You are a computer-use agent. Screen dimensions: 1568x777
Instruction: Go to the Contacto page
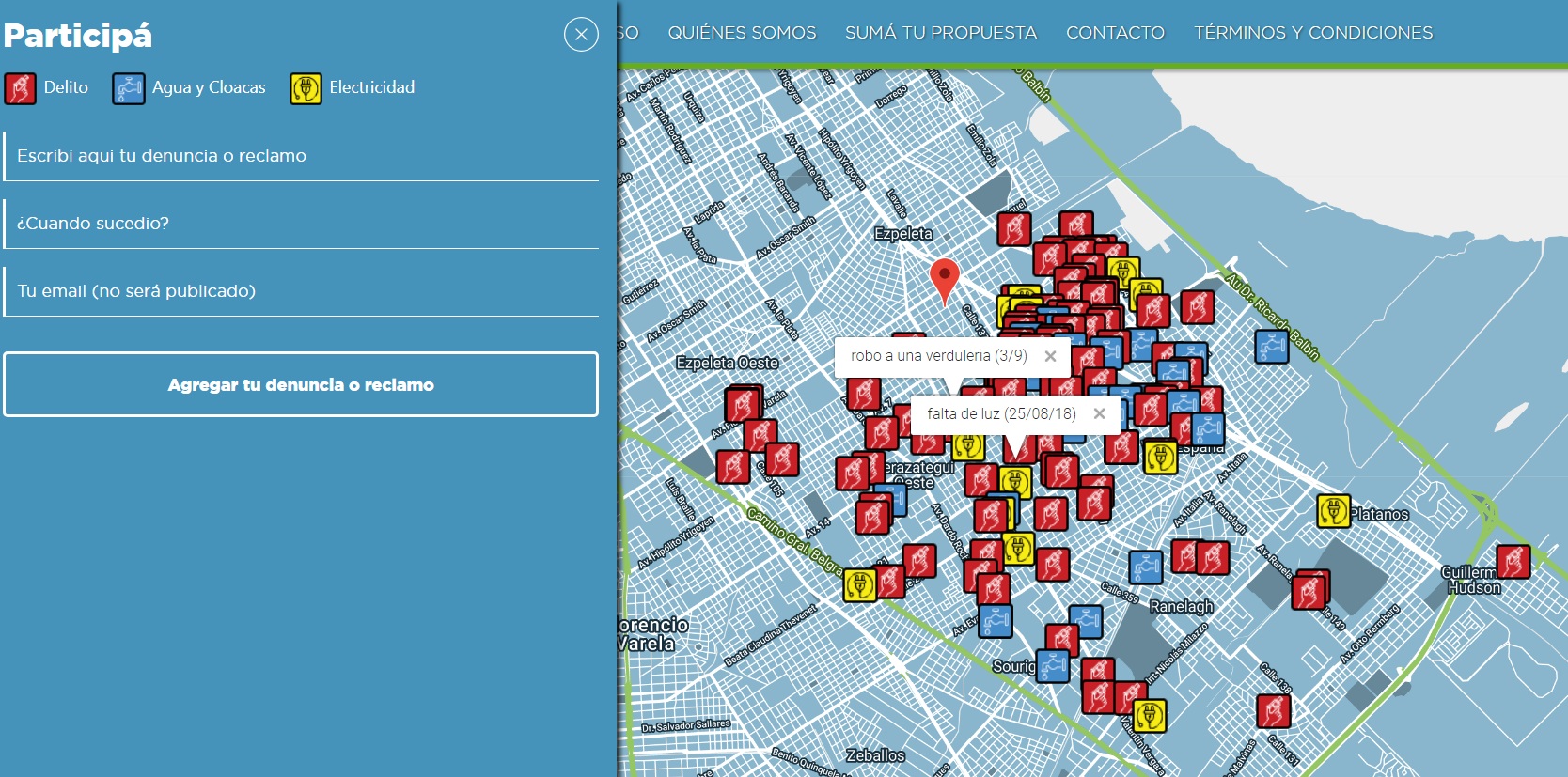coord(1115,33)
